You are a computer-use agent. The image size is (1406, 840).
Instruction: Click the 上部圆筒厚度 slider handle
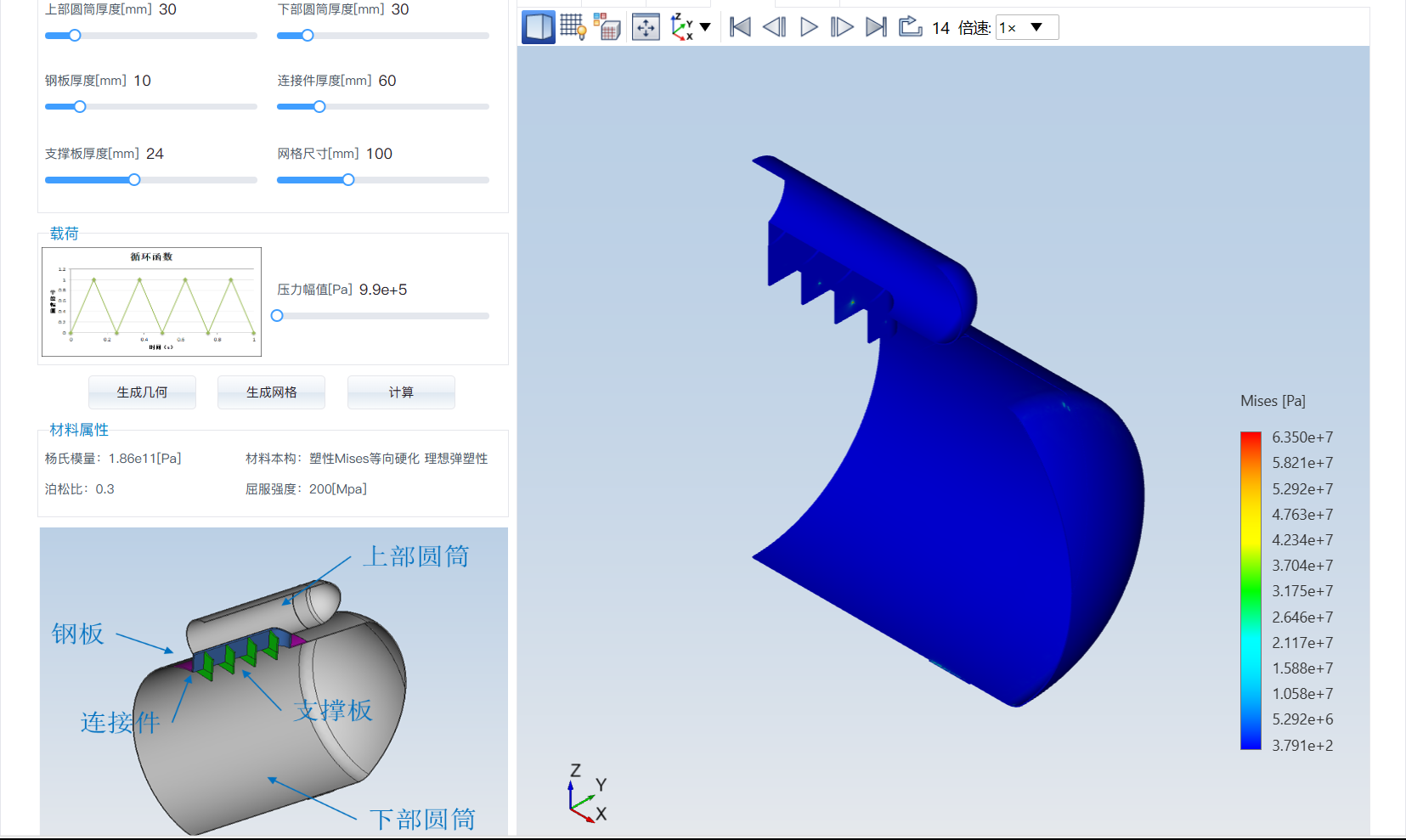[x=75, y=36]
